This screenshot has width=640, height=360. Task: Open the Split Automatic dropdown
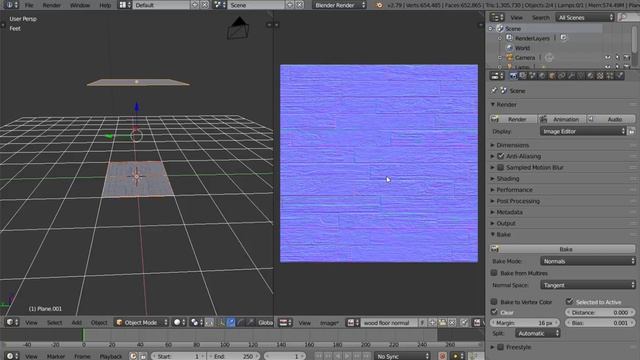coord(537,333)
